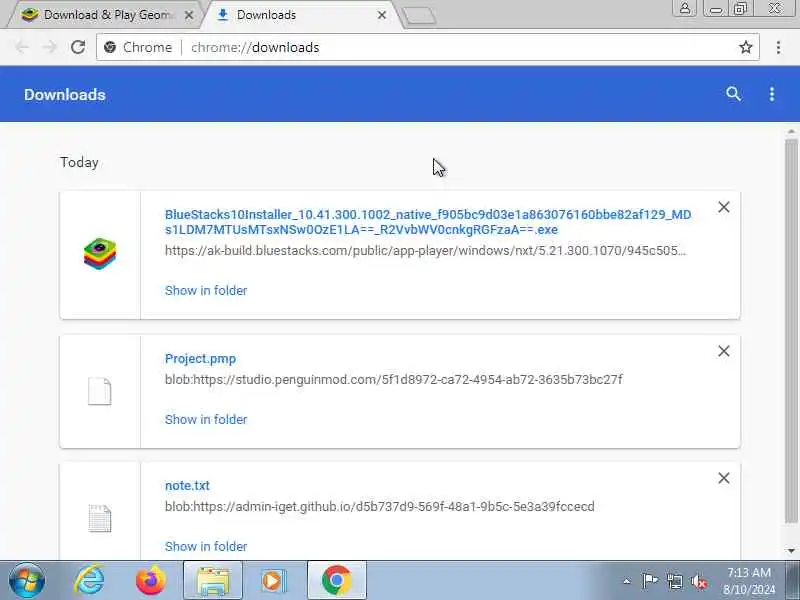
Task: Launch Internet Explorer from the taskbar
Action: [89, 581]
